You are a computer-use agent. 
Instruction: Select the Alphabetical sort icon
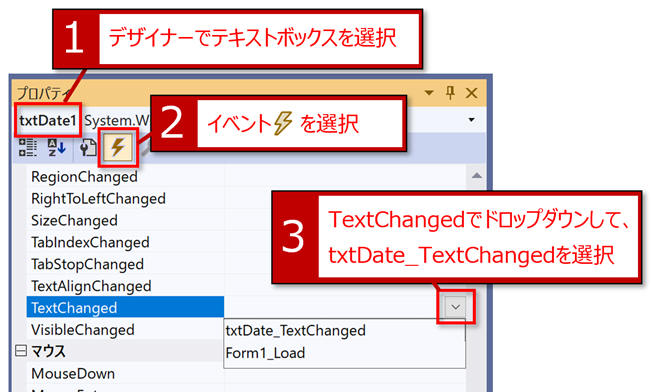click(56, 148)
